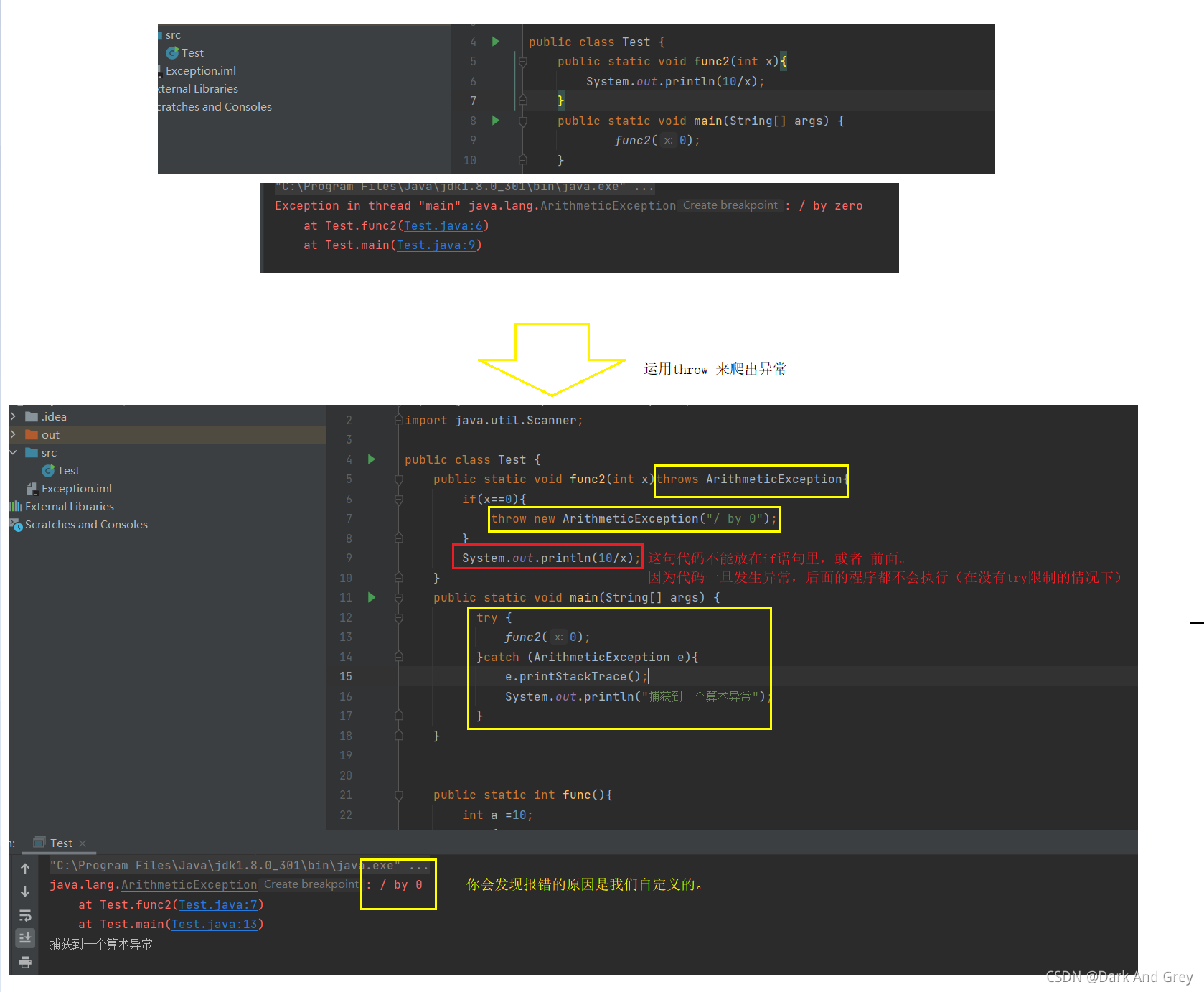Screen dimensions: 1204x992
Task: Click the up-arrow icon in the run console toolbar
Action: click(x=25, y=869)
